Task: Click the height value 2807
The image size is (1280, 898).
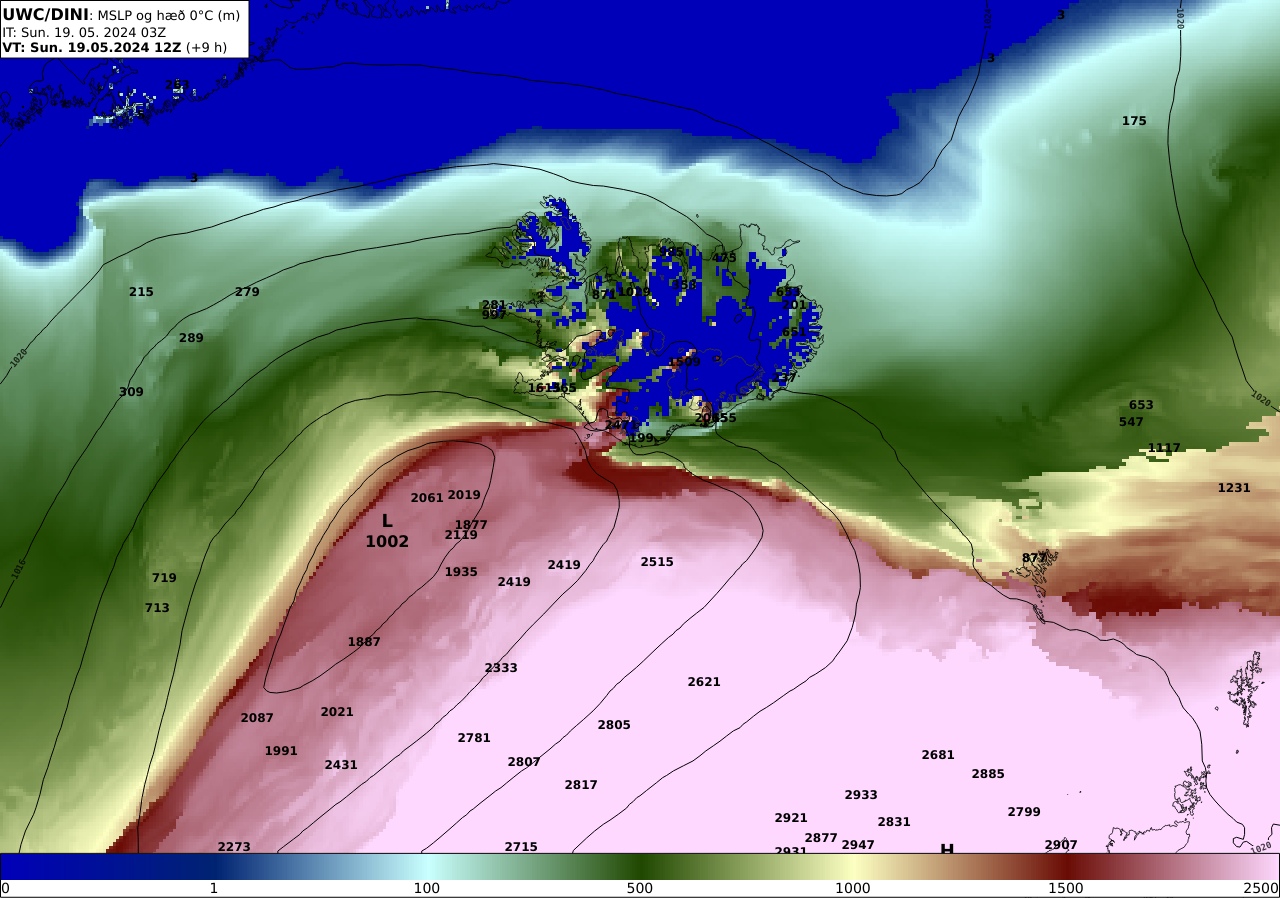Action: (524, 762)
